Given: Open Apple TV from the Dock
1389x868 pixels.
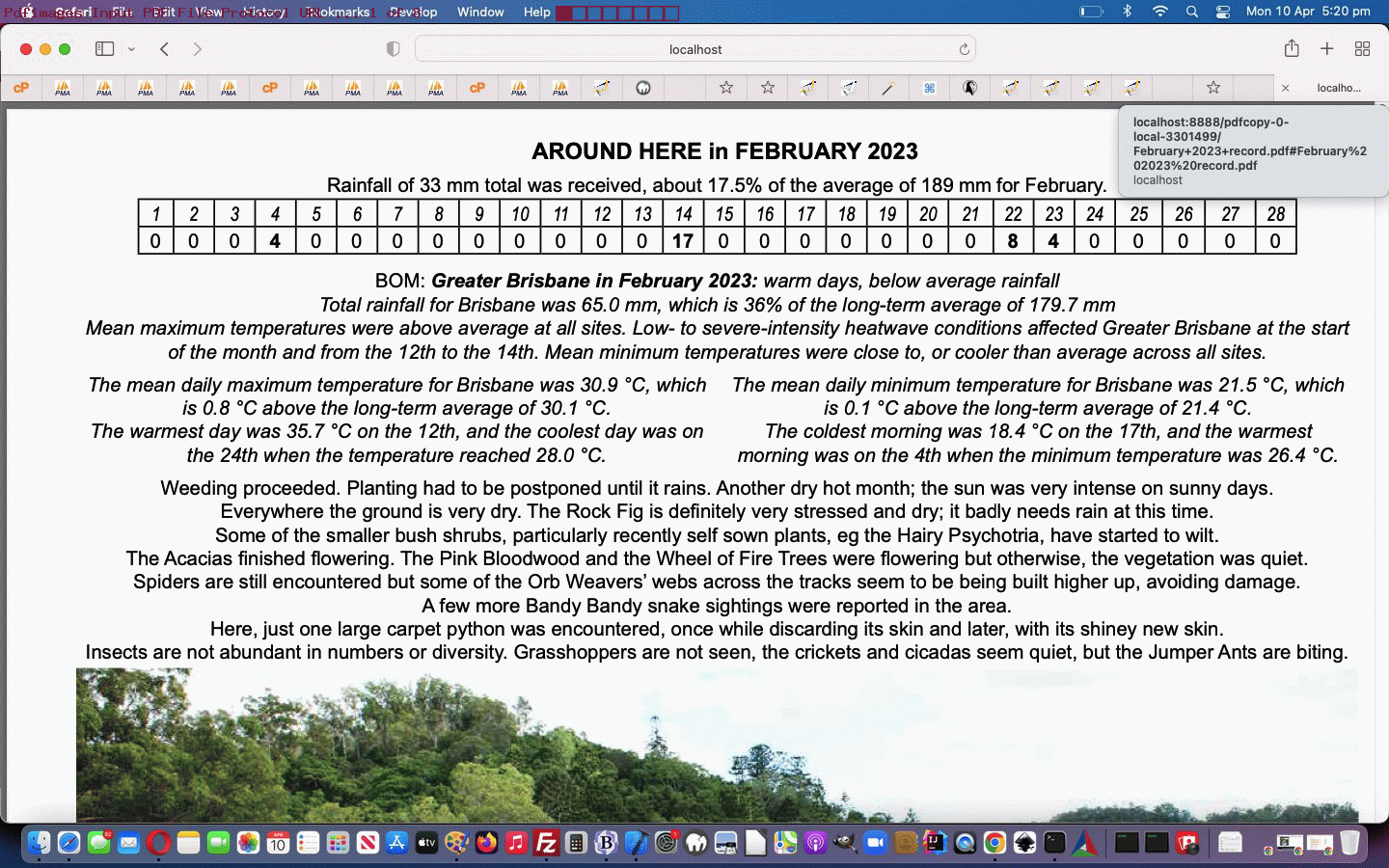Looking at the screenshot, I should [426, 843].
